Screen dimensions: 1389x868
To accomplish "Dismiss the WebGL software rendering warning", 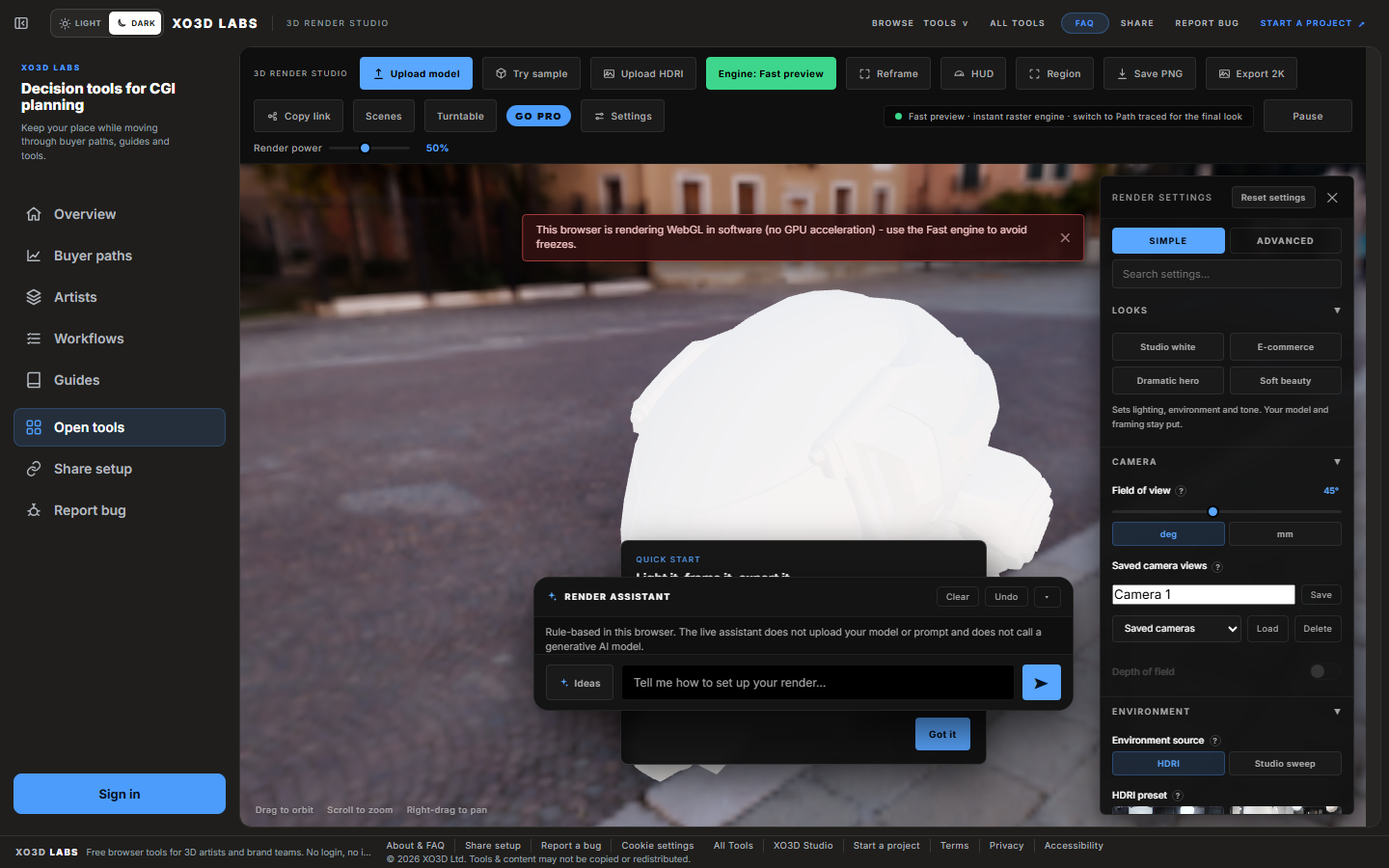I will [1065, 237].
